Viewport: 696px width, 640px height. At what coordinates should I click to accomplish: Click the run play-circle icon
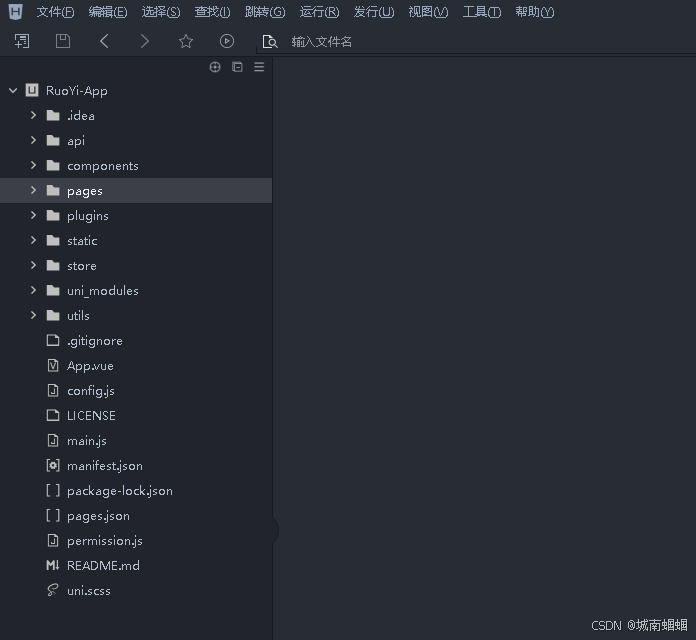(226, 41)
